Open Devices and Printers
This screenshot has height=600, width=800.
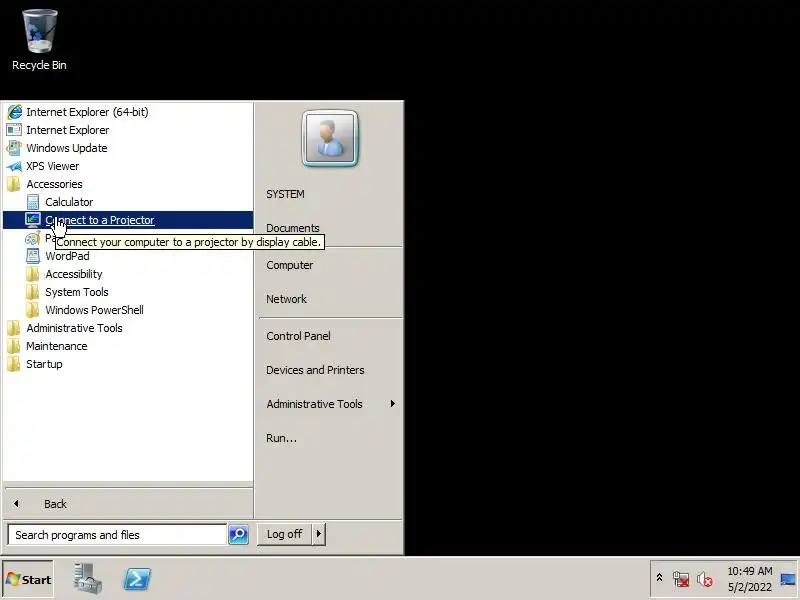(315, 370)
